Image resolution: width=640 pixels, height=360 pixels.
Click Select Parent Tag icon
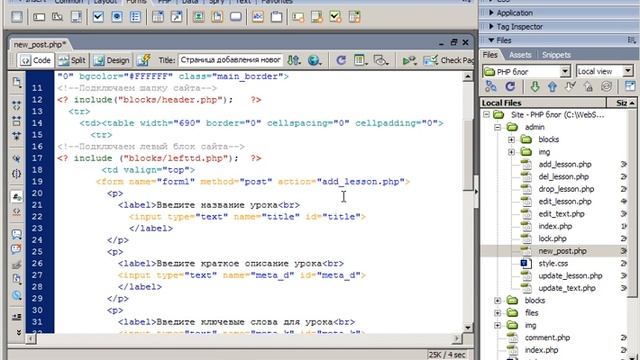(x=16, y=158)
